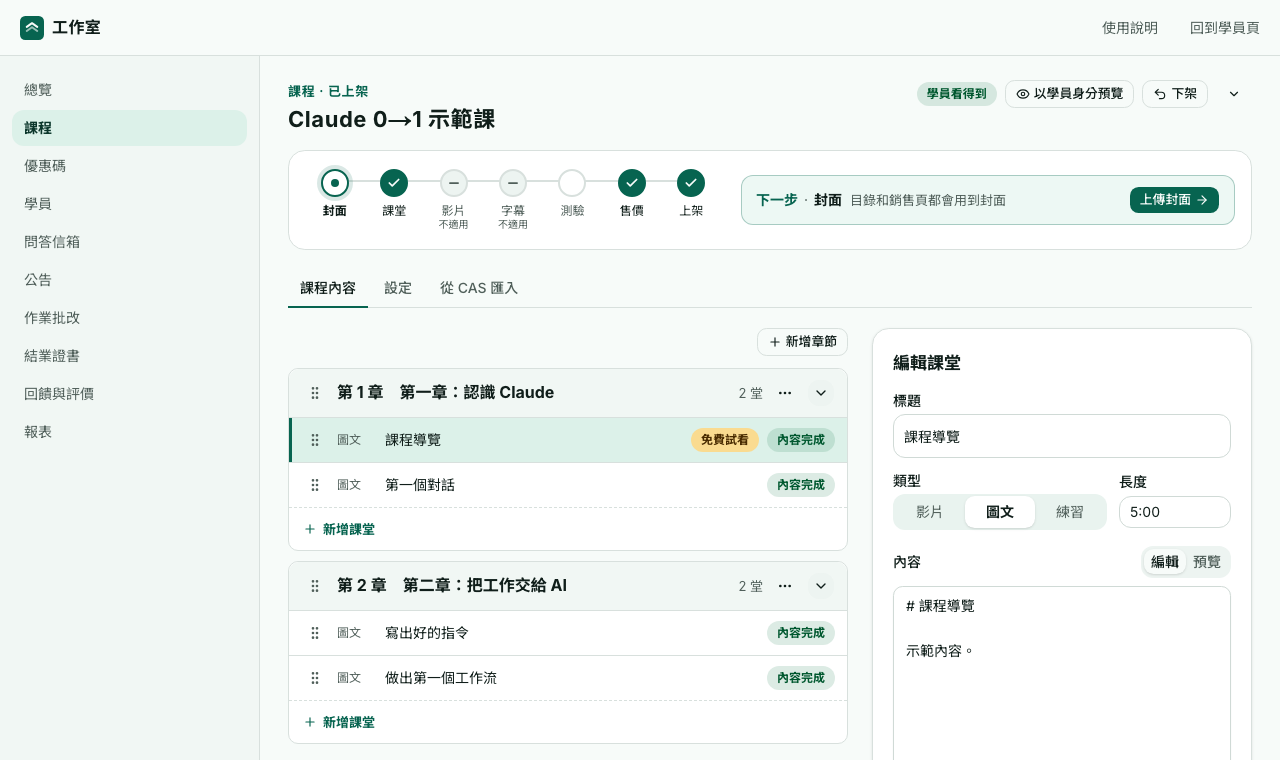The width and height of the screenshot is (1280, 760).
Task: Click 新增章節 button
Action: 802,342
